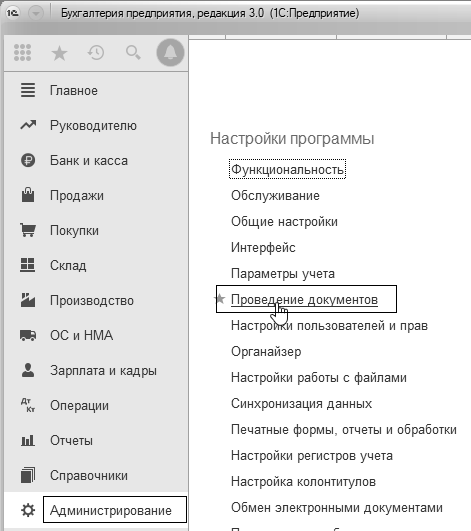Open the Справочники section
471x531 pixels.
pos(89,475)
